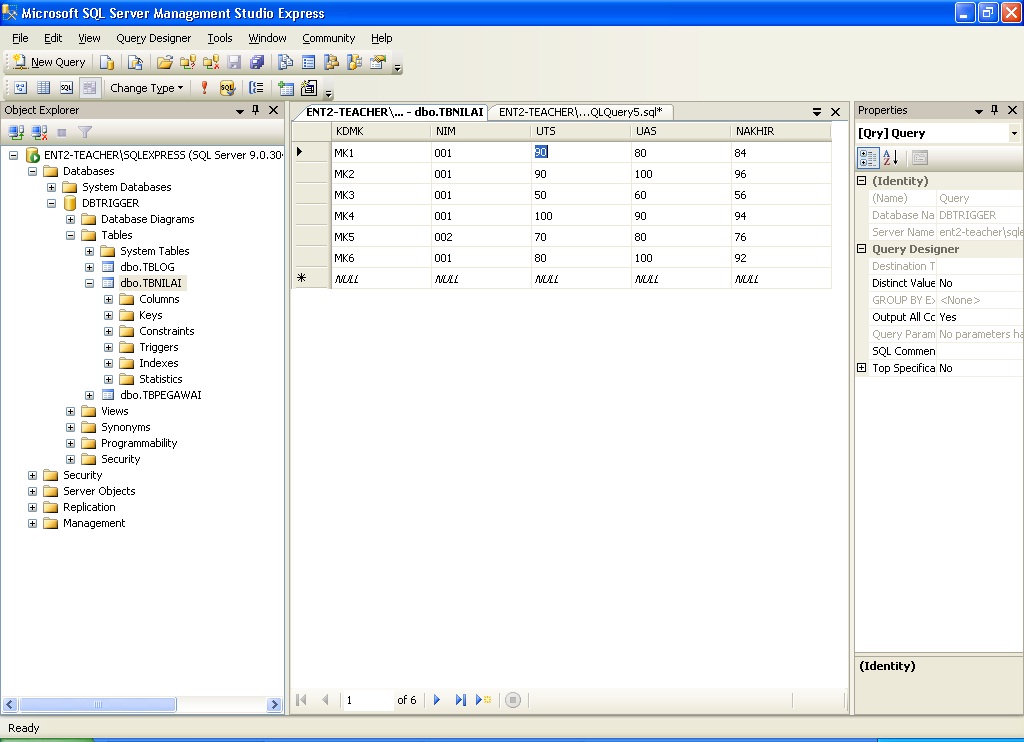Click the New Query toolbar button
The width and height of the screenshot is (1024, 742).
pos(48,62)
